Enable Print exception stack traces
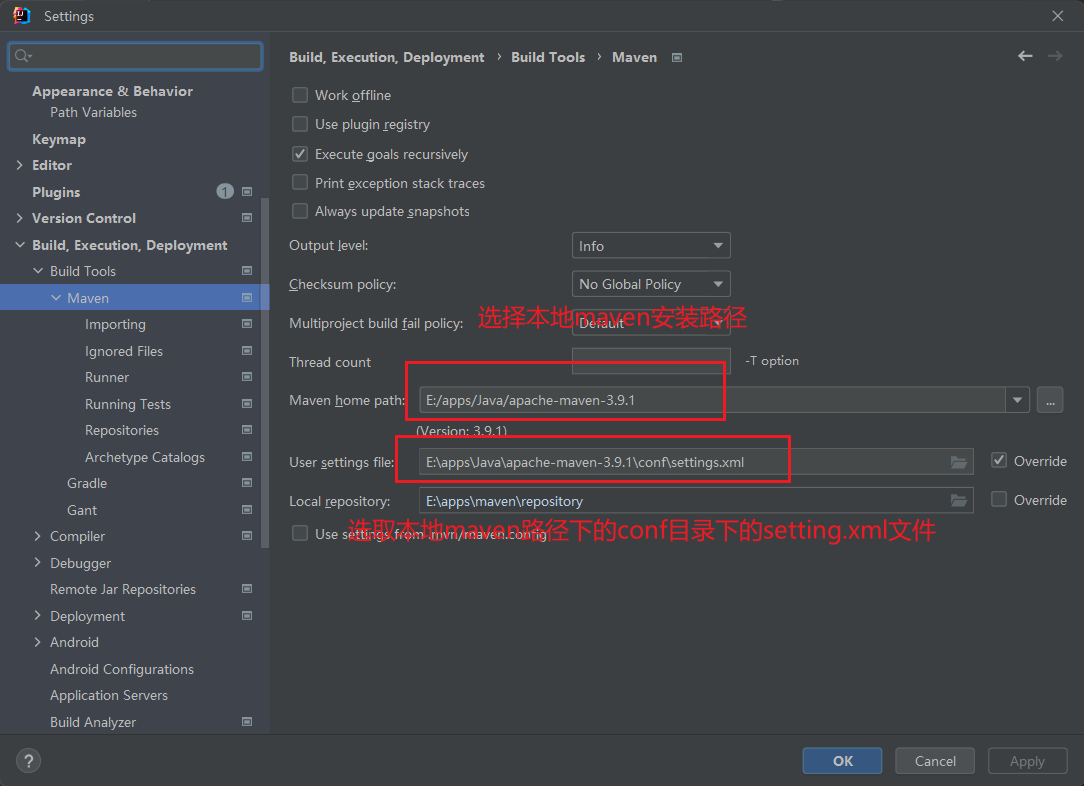Viewport: 1084px width, 786px height. tap(300, 183)
